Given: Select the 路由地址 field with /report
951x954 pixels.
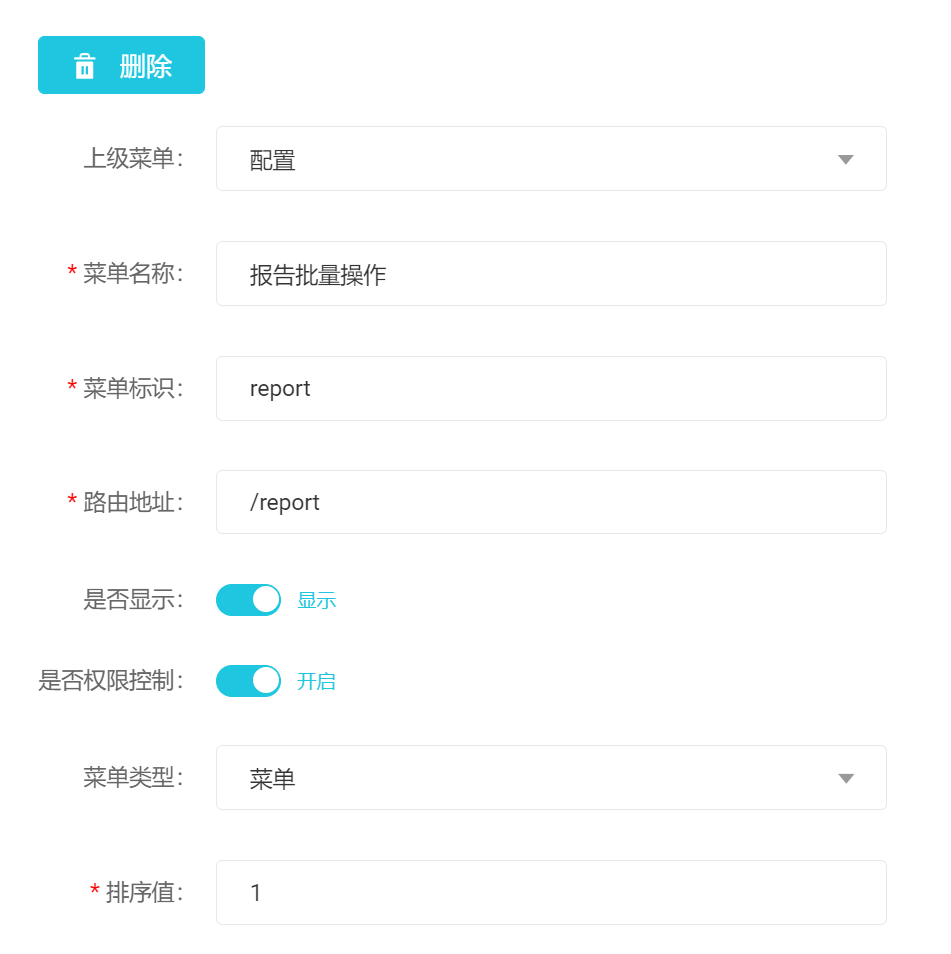Looking at the screenshot, I should click(x=550, y=502).
